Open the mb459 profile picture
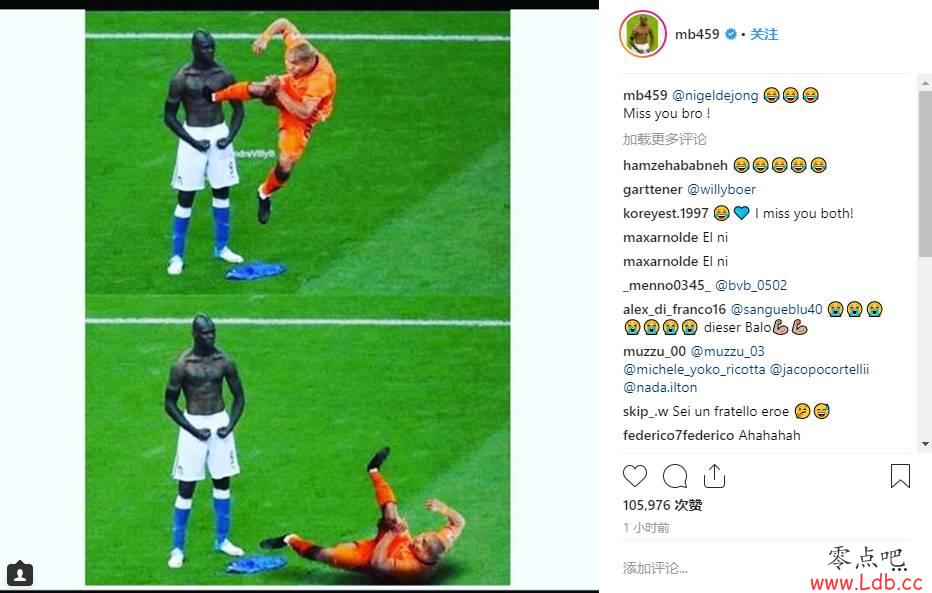Screen dimensions: 932x593 [x=643, y=34]
